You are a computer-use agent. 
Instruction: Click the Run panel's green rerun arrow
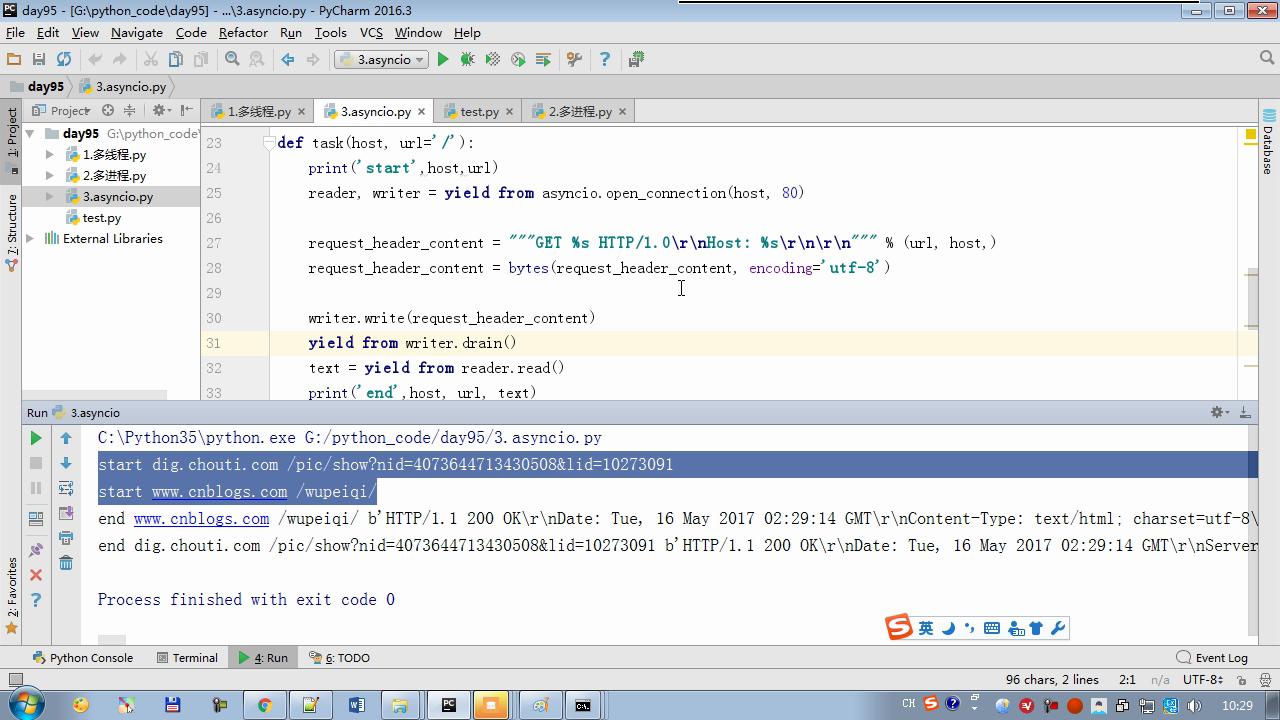(36, 438)
